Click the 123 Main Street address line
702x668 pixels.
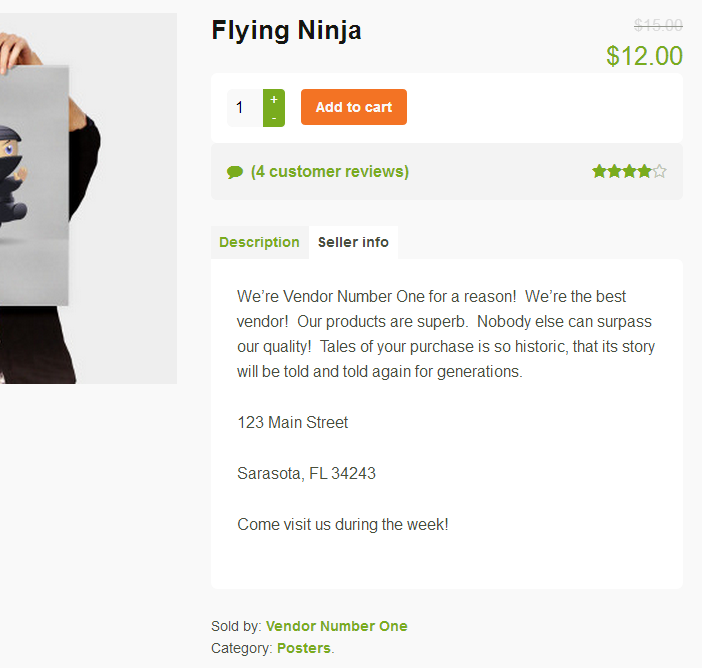tap(292, 422)
